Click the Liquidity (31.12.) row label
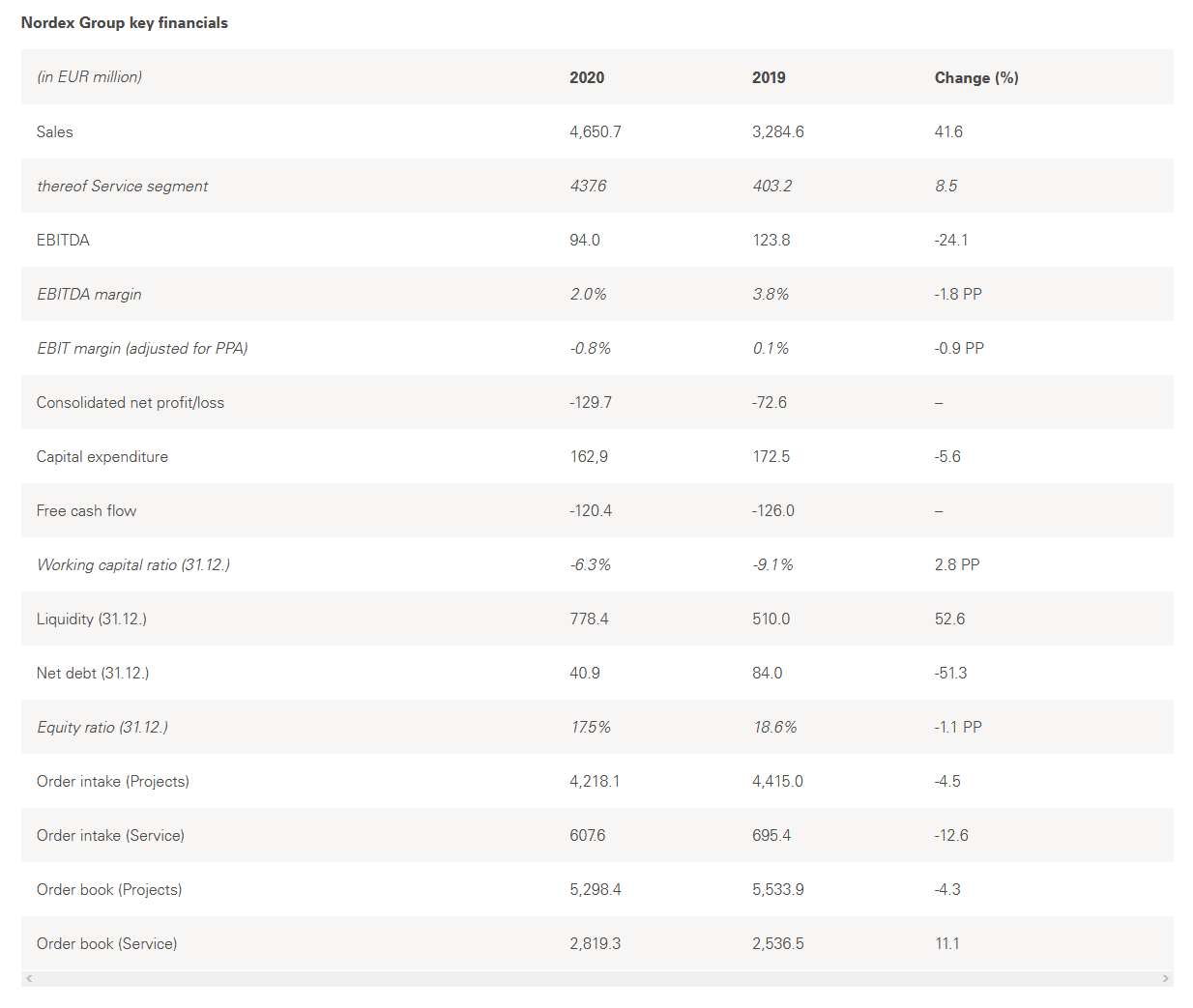 click(92, 619)
